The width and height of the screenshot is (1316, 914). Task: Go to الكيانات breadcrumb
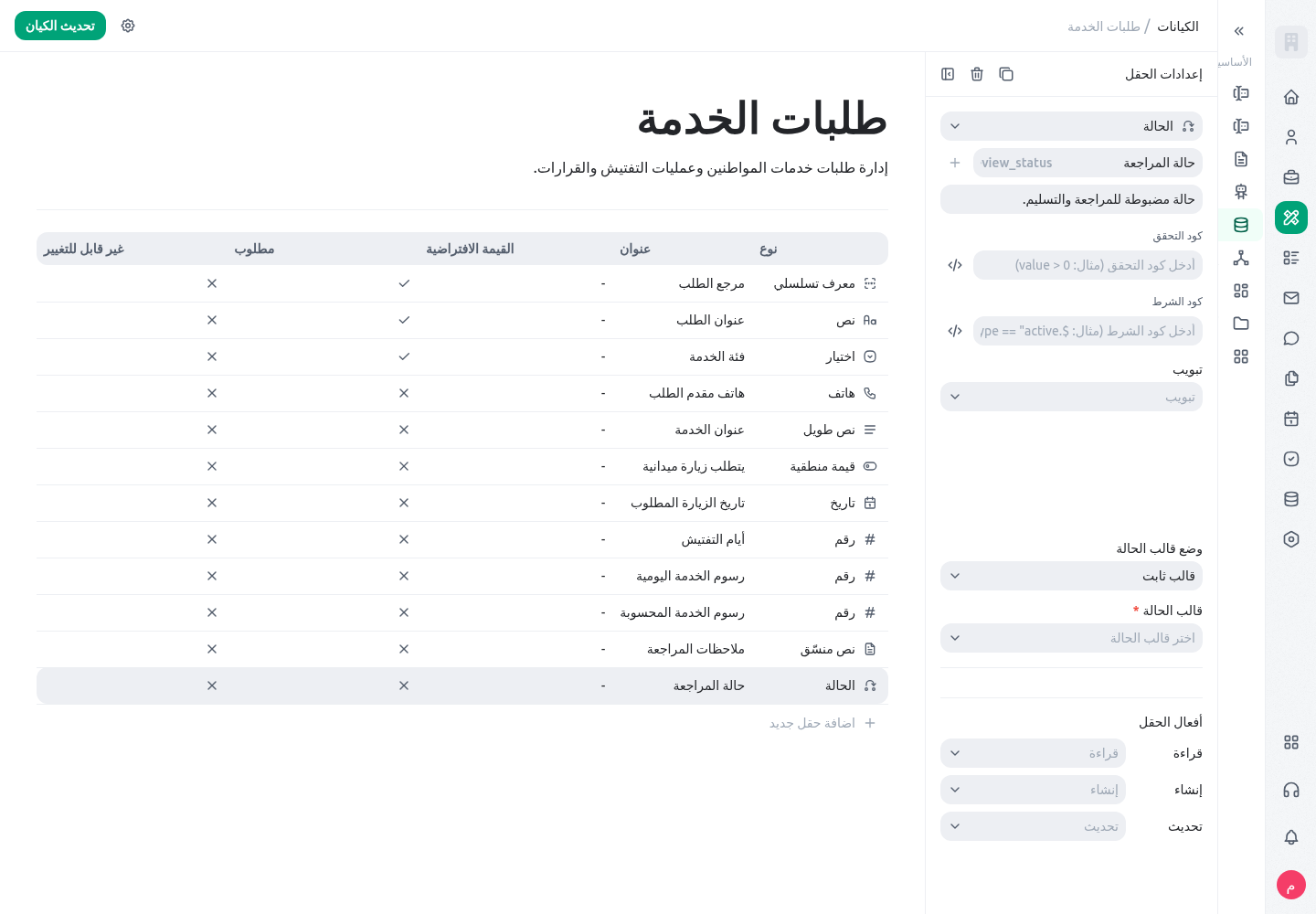pos(1178,27)
